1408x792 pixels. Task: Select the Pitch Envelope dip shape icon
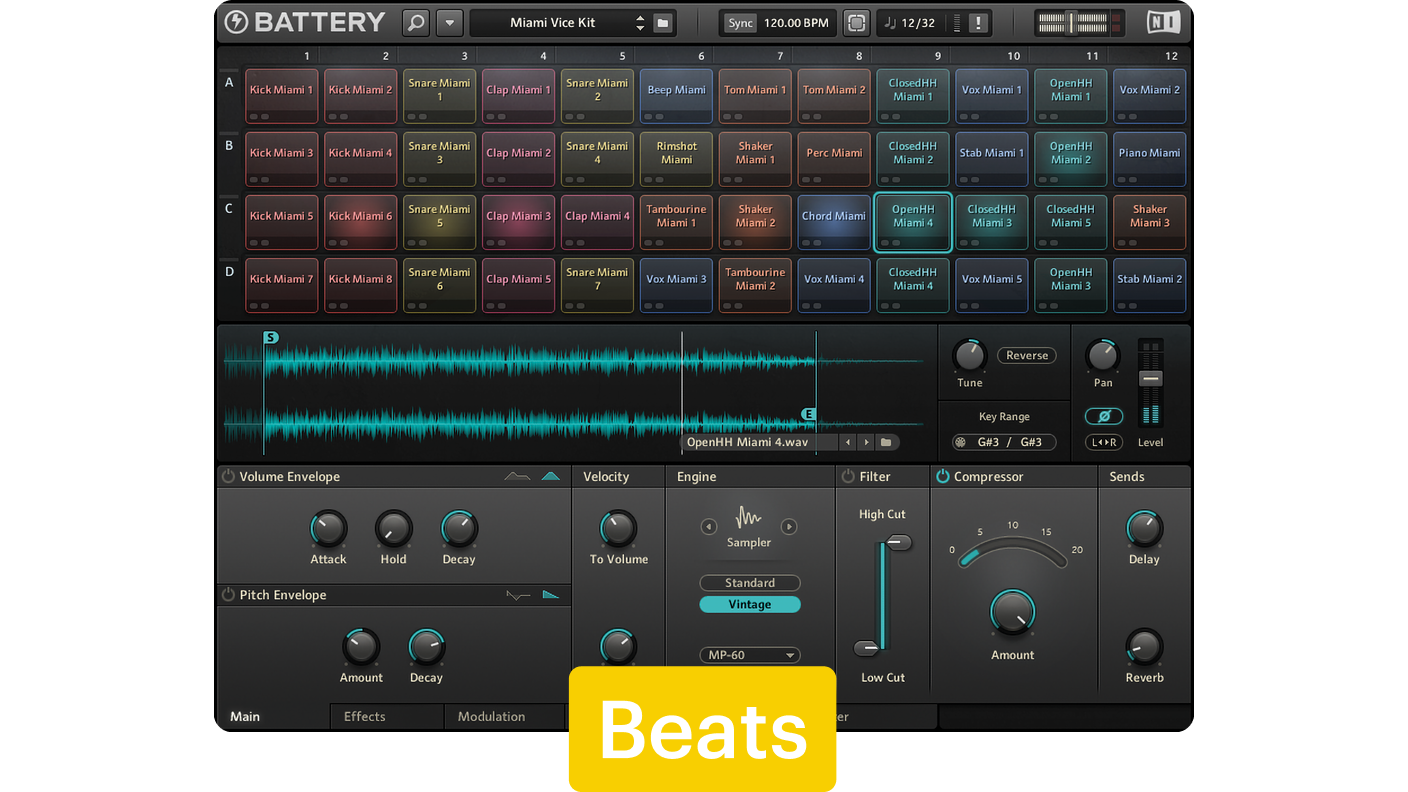(x=518, y=595)
